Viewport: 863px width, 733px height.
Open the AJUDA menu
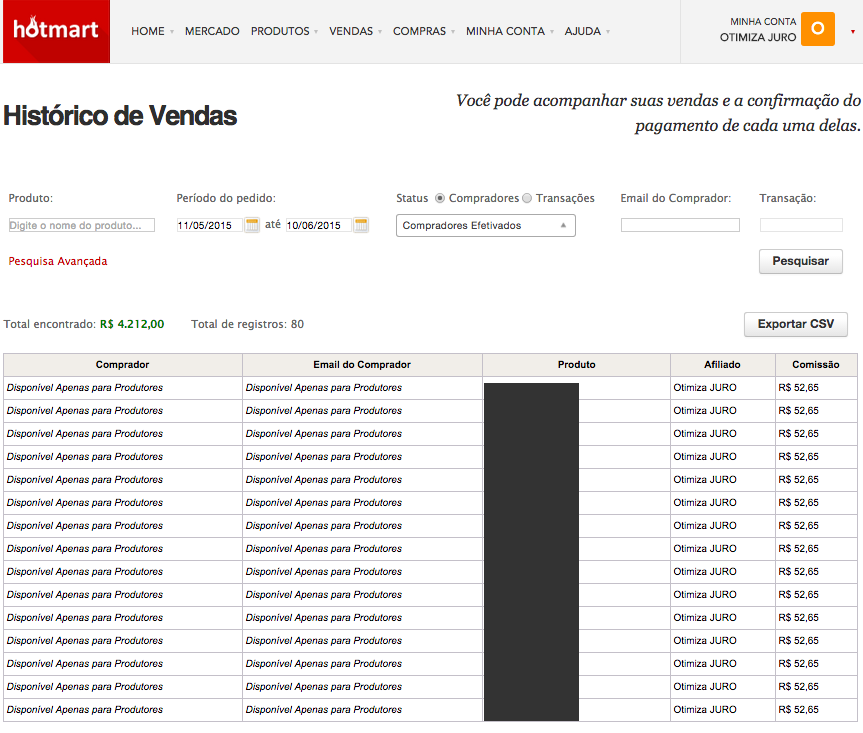[x=587, y=31]
